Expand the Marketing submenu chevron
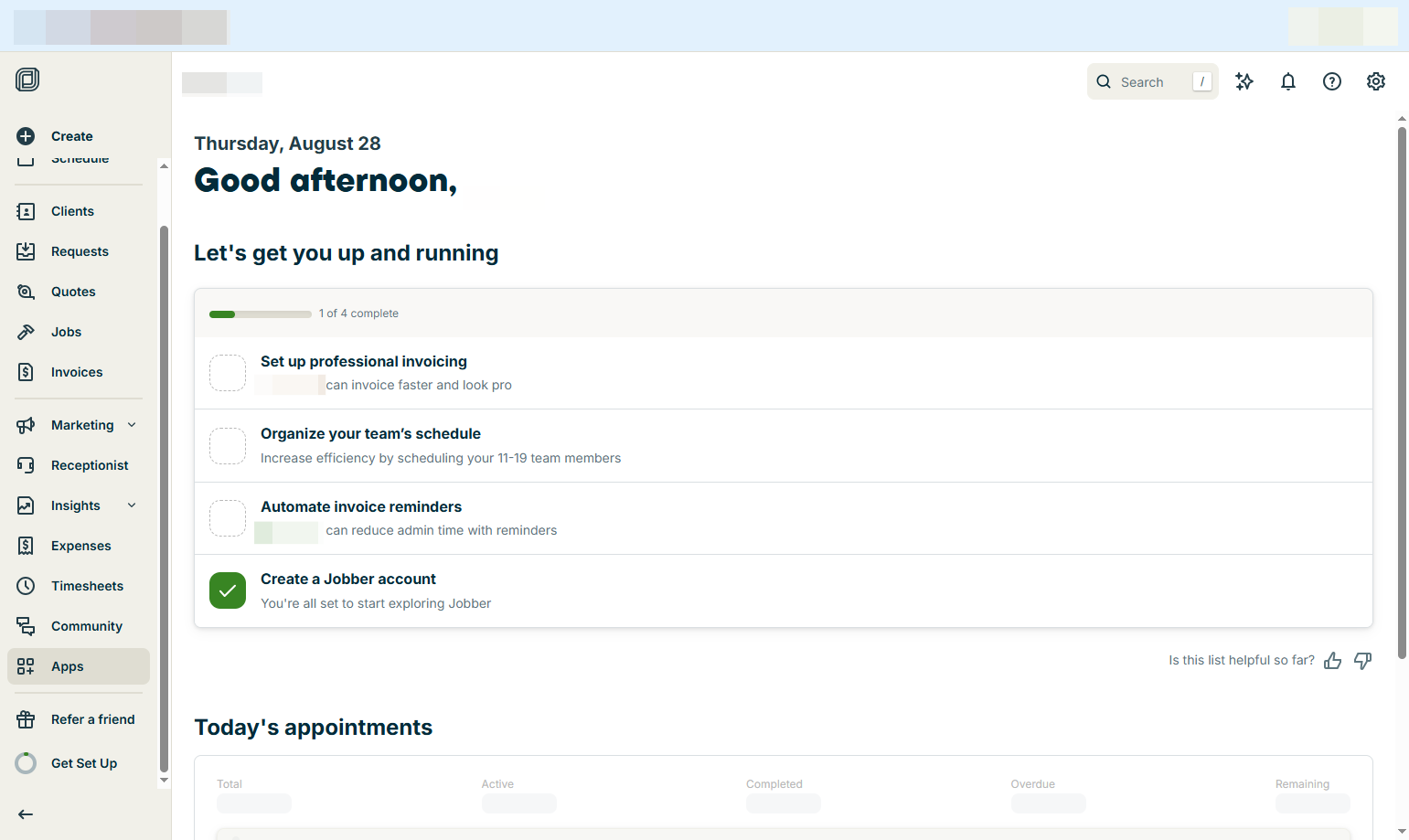Image resolution: width=1409 pixels, height=840 pixels. pos(132,425)
